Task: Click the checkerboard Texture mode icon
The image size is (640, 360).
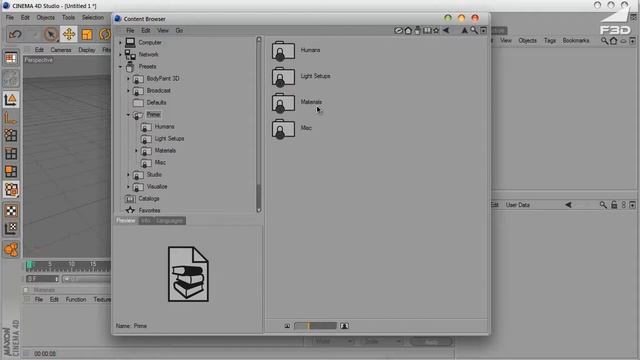Action: [11, 211]
